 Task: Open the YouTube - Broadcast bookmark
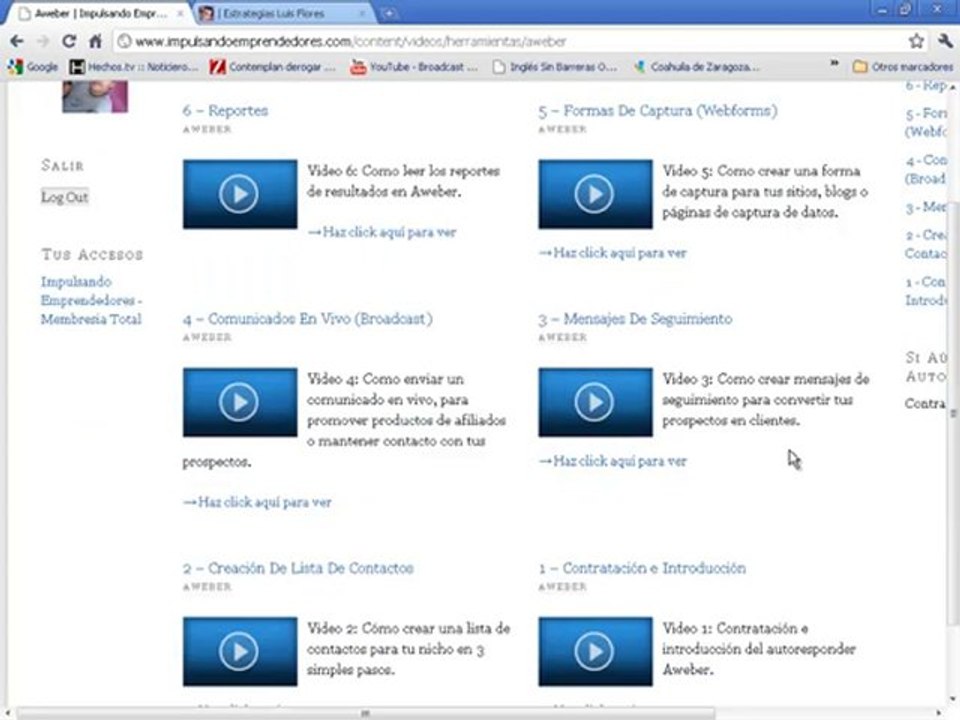(x=413, y=67)
